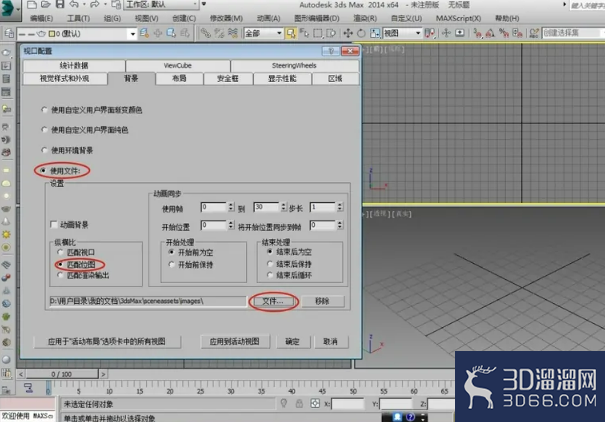Toggle the Spinner Snap icon
This screenshot has height=422, width=605.
coord(517,34)
